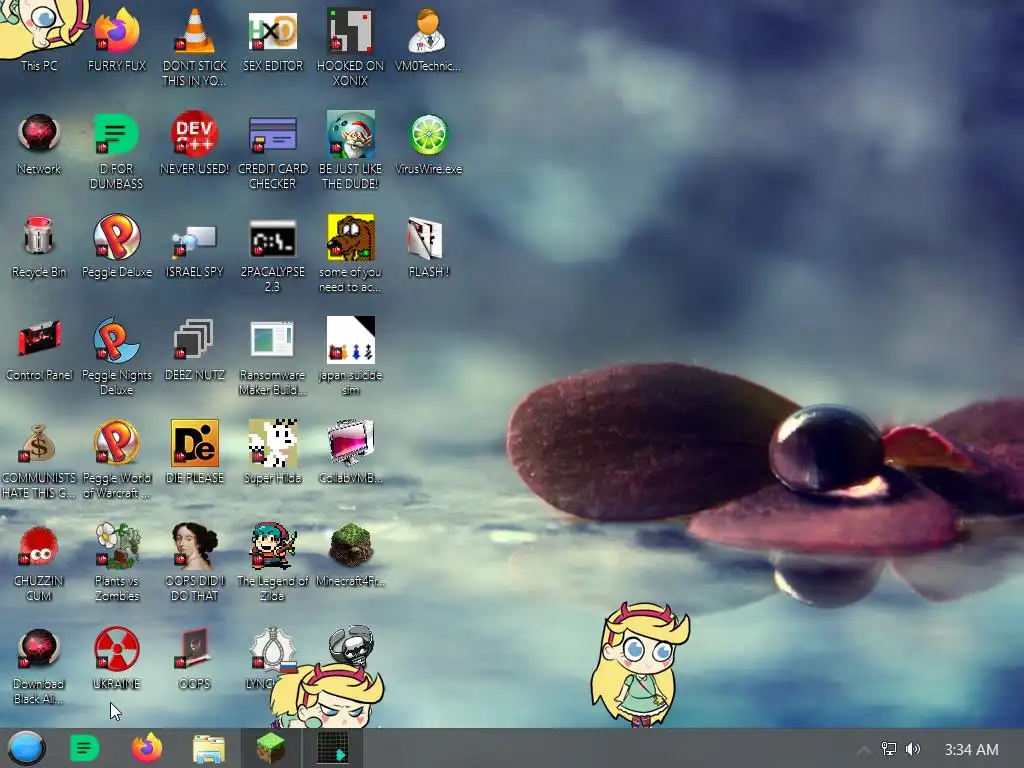1024x768 pixels.
Task: Launch Firefox from the taskbar
Action: coord(147,748)
